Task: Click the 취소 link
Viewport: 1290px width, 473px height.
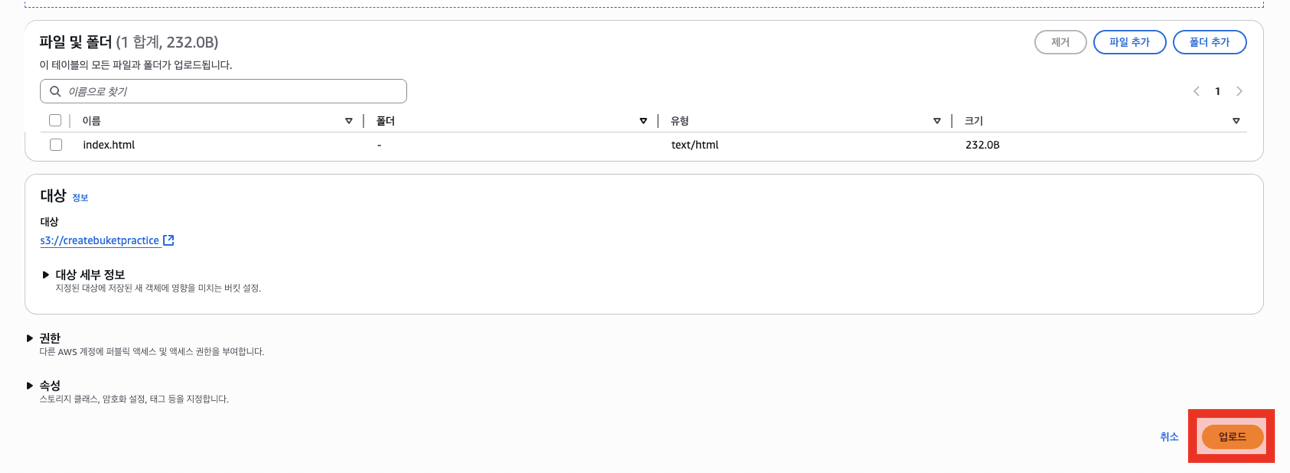Action: (x=1169, y=437)
